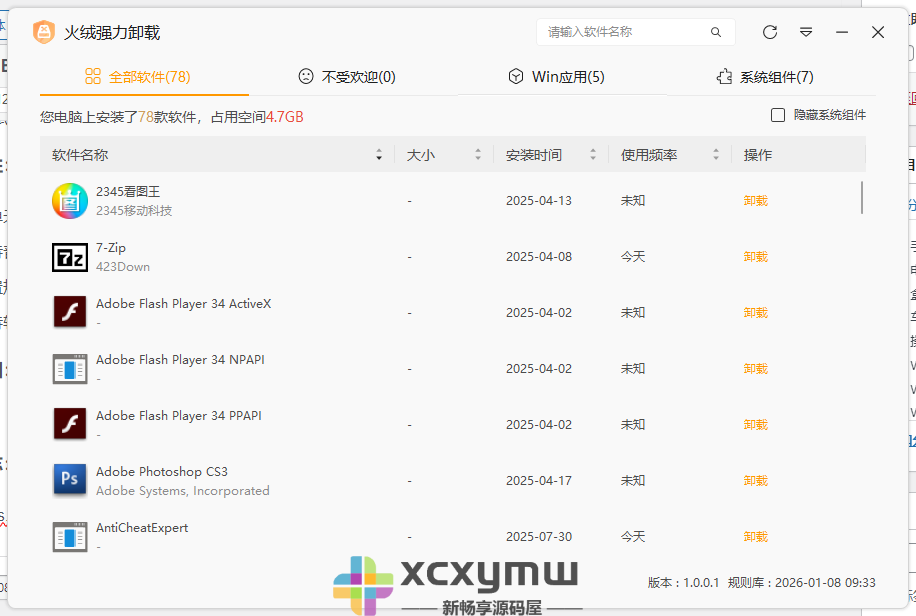Sort the list by 使用频率 column arrows
This screenshot has width=916, height=616.
716,154
